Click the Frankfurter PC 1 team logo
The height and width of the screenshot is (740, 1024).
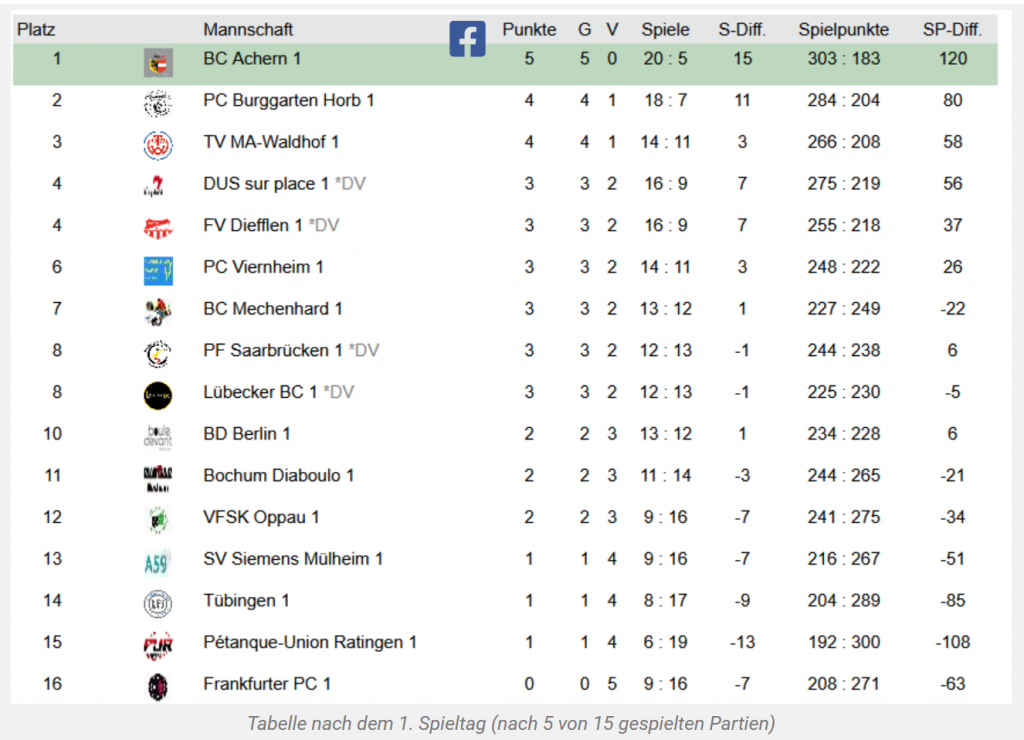[158, 687]
